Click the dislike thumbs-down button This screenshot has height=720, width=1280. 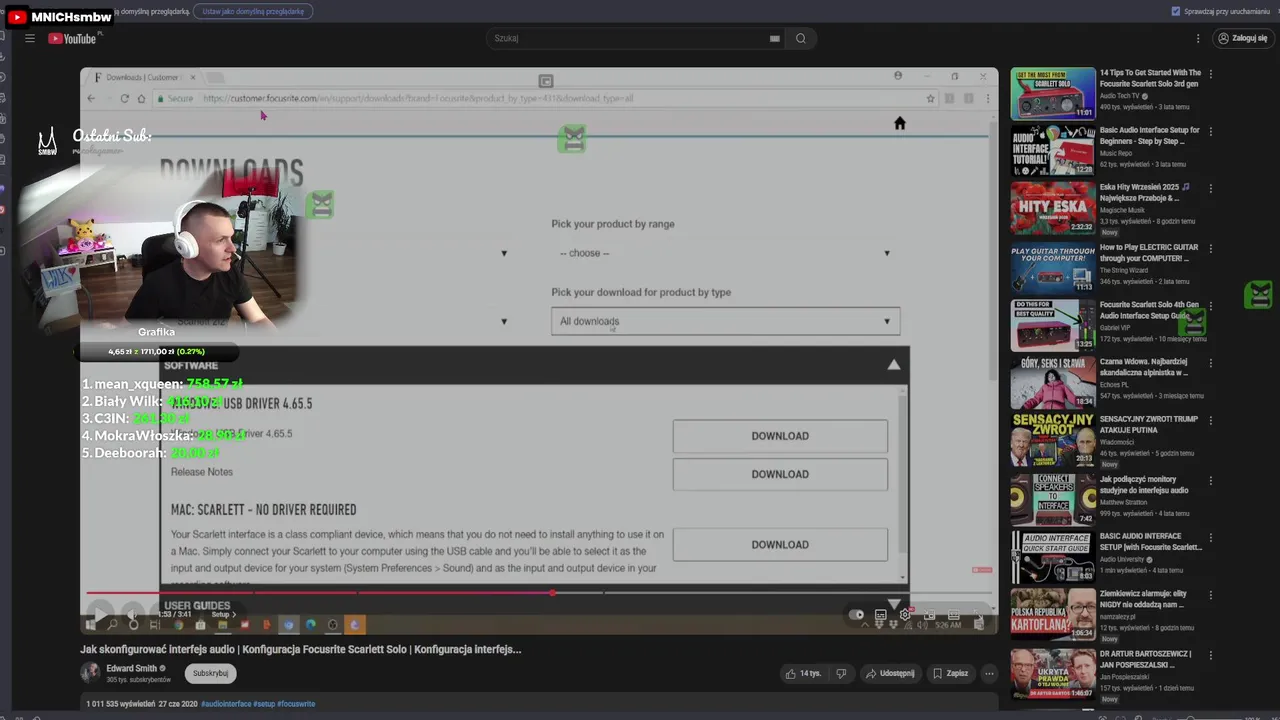click(841, 673)
